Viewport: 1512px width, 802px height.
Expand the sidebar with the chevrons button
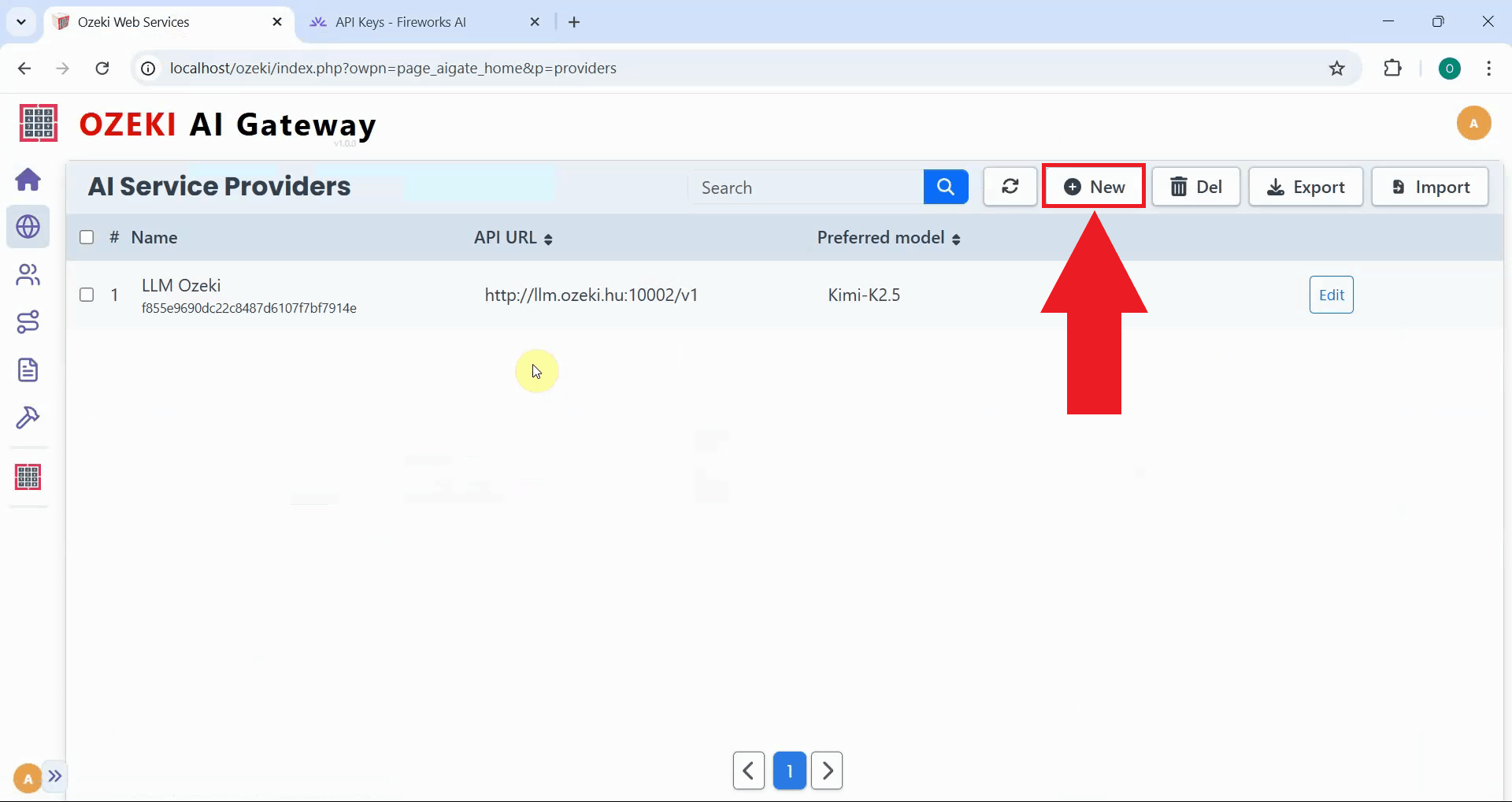point(55,777)
